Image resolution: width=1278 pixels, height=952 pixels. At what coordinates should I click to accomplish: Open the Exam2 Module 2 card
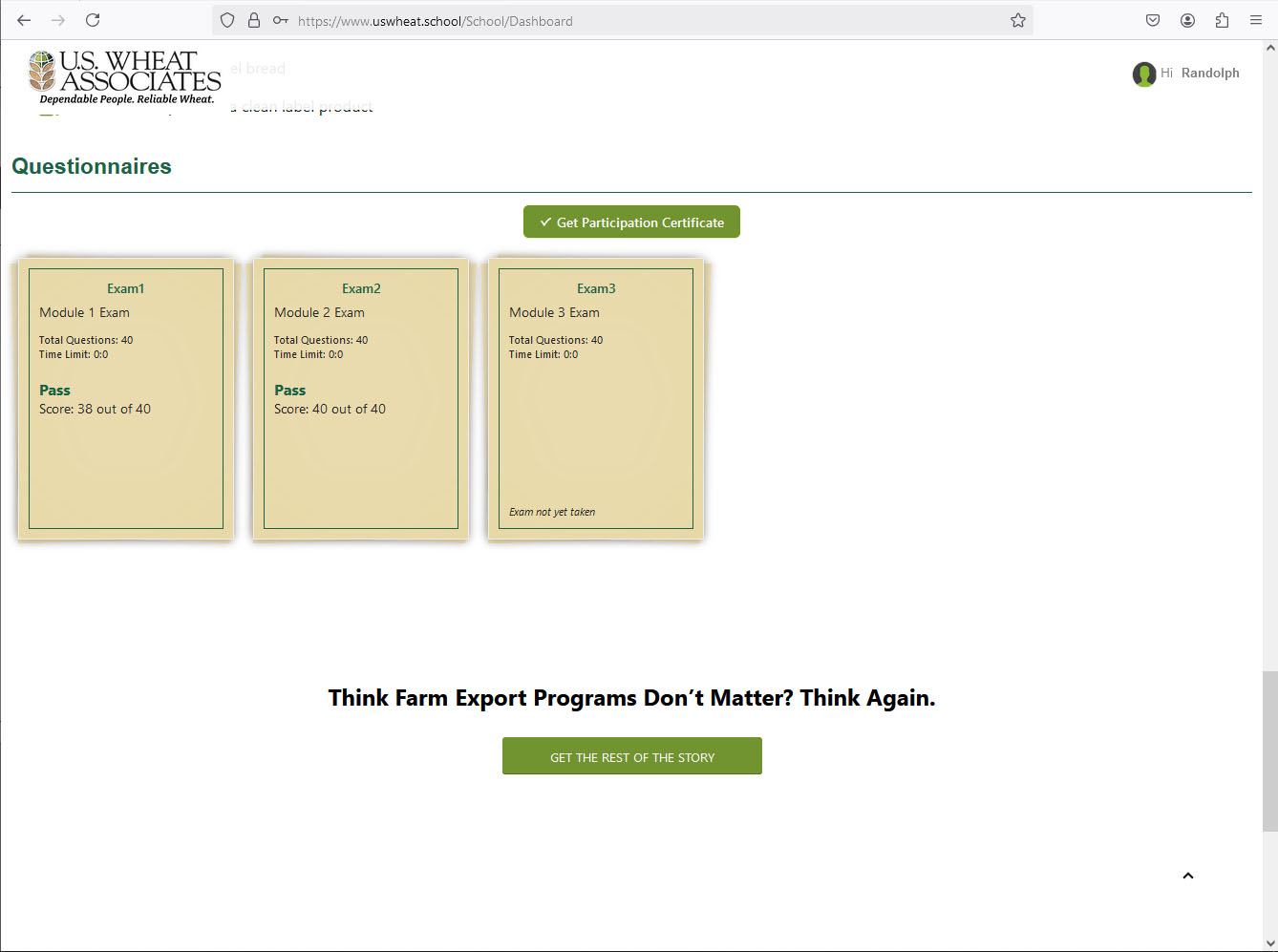361,398
